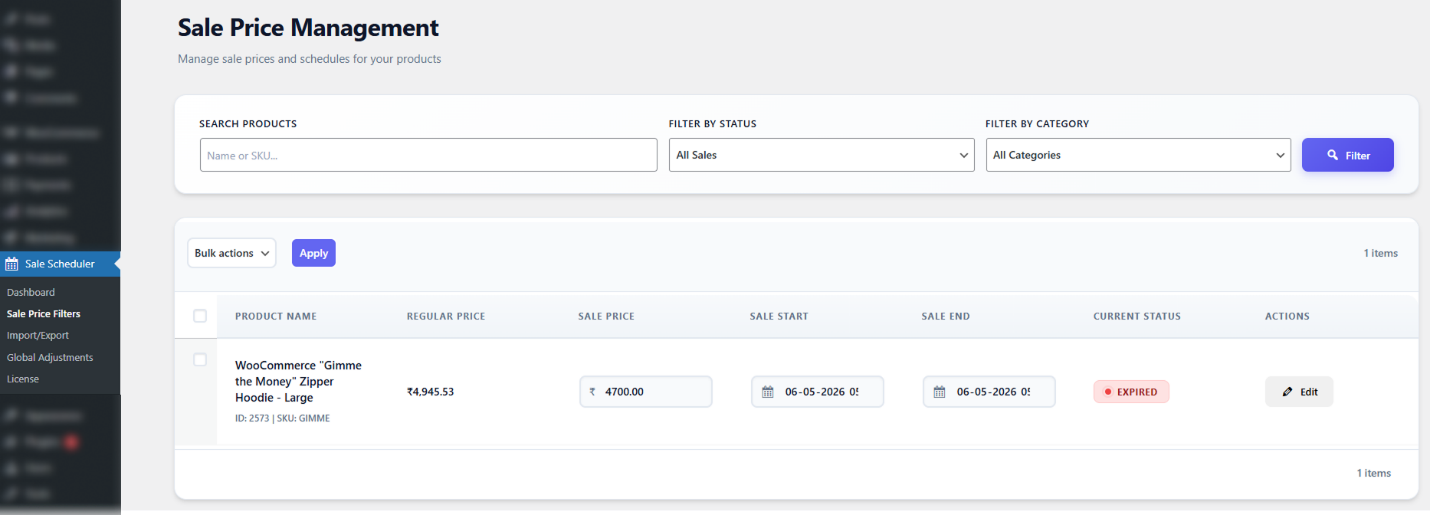The width and height of the screenshot is (1430, 519).
Task: Open the License submenu item
Action: tap(23, 379)
